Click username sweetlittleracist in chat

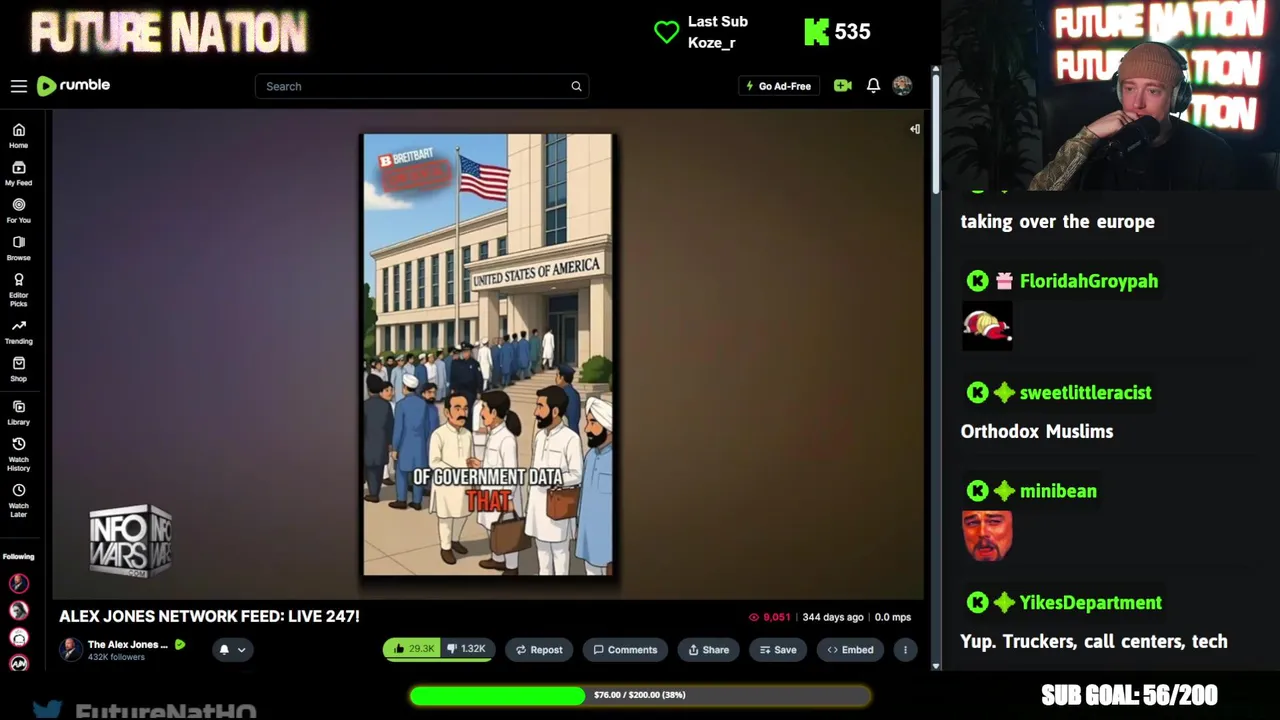pos(1085,393)
